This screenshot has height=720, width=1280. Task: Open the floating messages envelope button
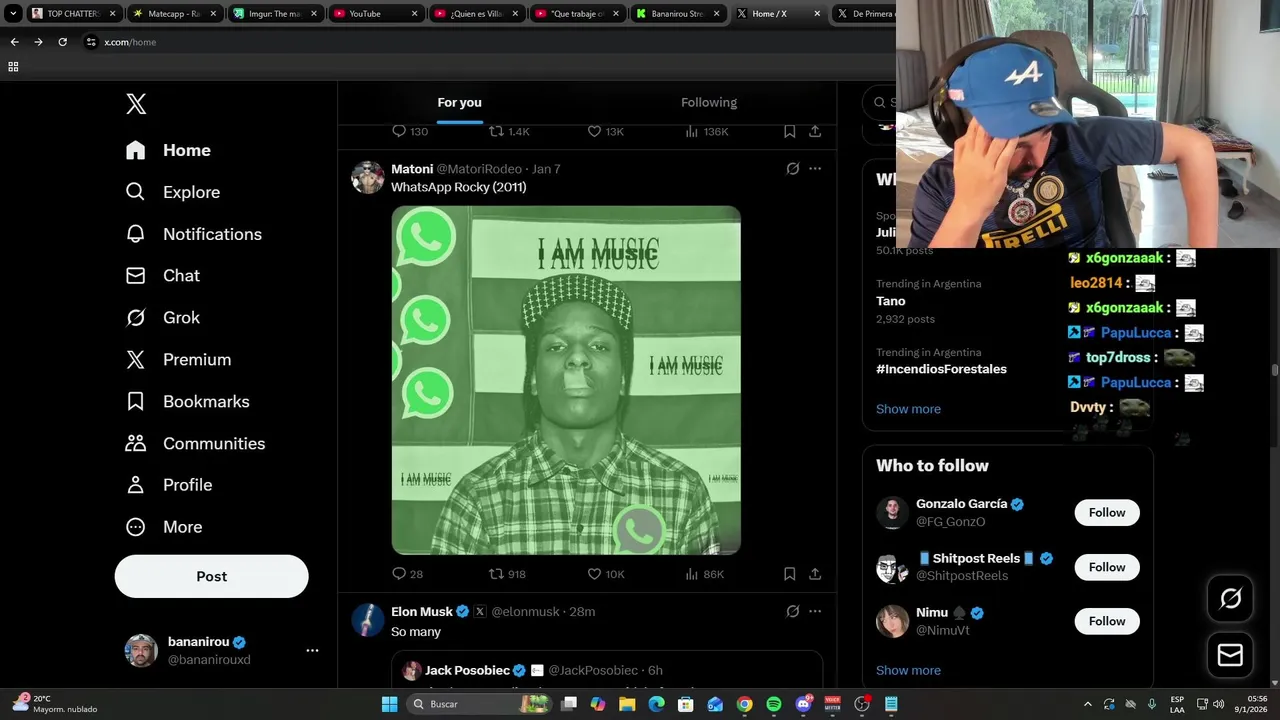click(x=1230, y=655)
